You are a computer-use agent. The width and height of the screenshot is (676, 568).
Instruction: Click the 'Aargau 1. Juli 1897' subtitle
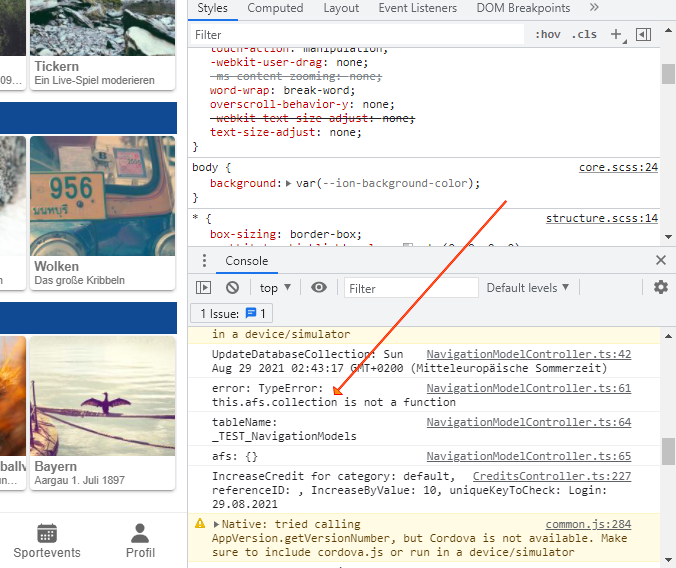click(80, 480)
